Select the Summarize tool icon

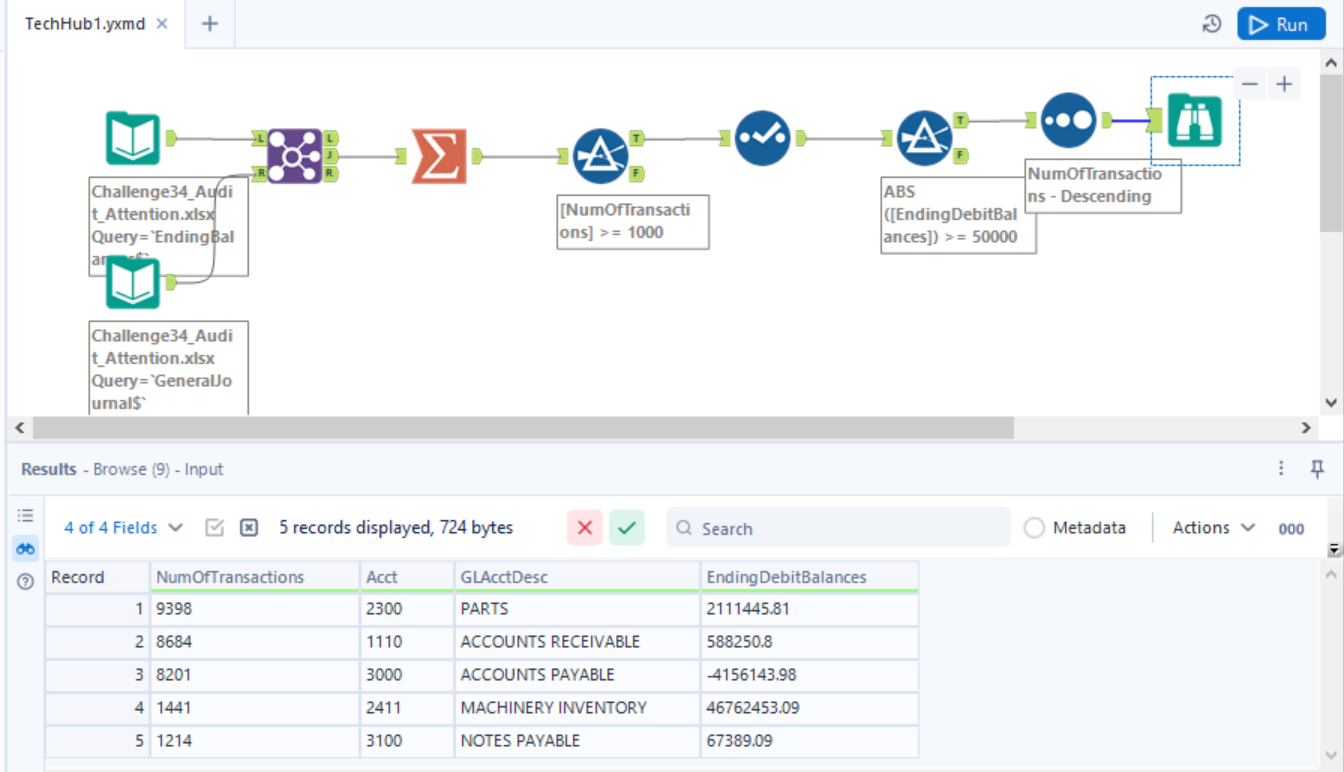[x=439, y=156]
